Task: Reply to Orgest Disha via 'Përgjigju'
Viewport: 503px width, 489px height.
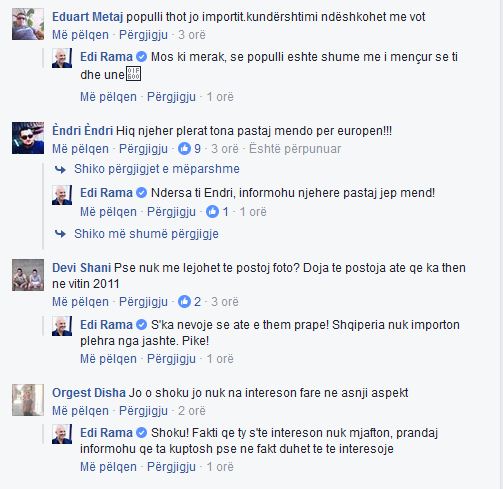Action: [x=143, y=411]
